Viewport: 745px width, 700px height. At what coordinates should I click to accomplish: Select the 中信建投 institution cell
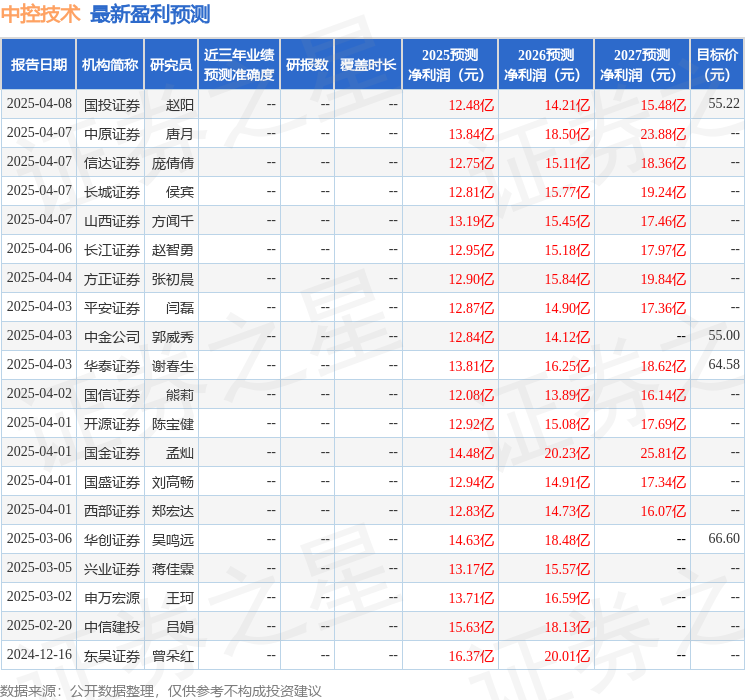tap(112, 627)
